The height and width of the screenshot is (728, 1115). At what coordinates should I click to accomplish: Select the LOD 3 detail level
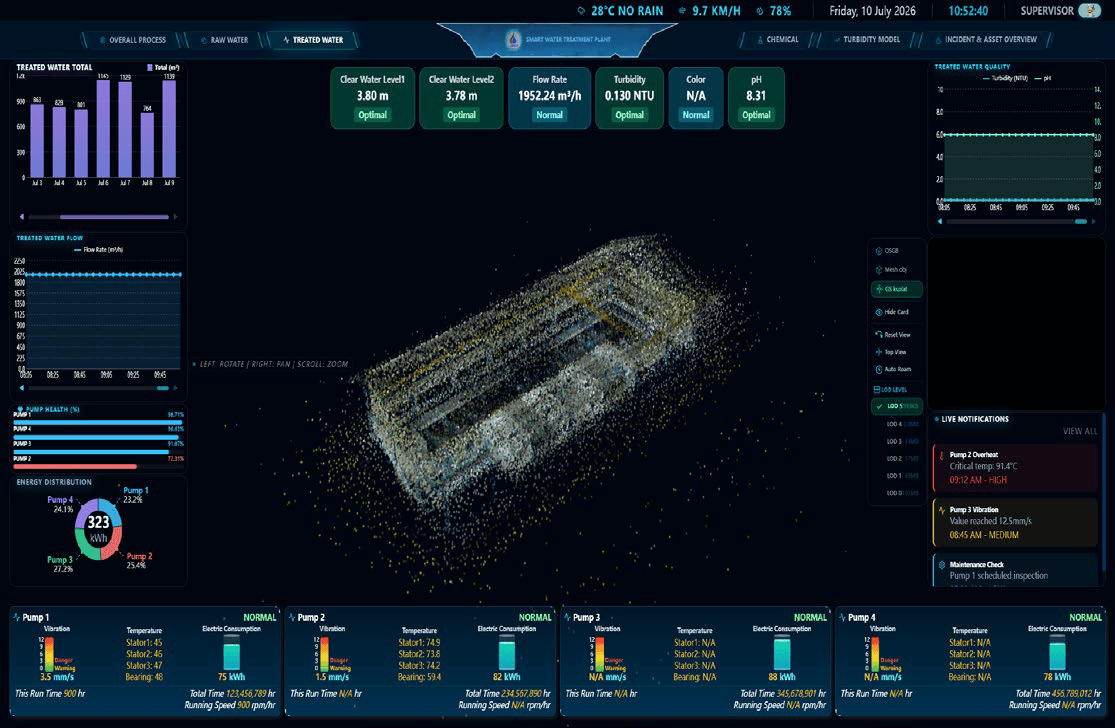click(902, 441)
